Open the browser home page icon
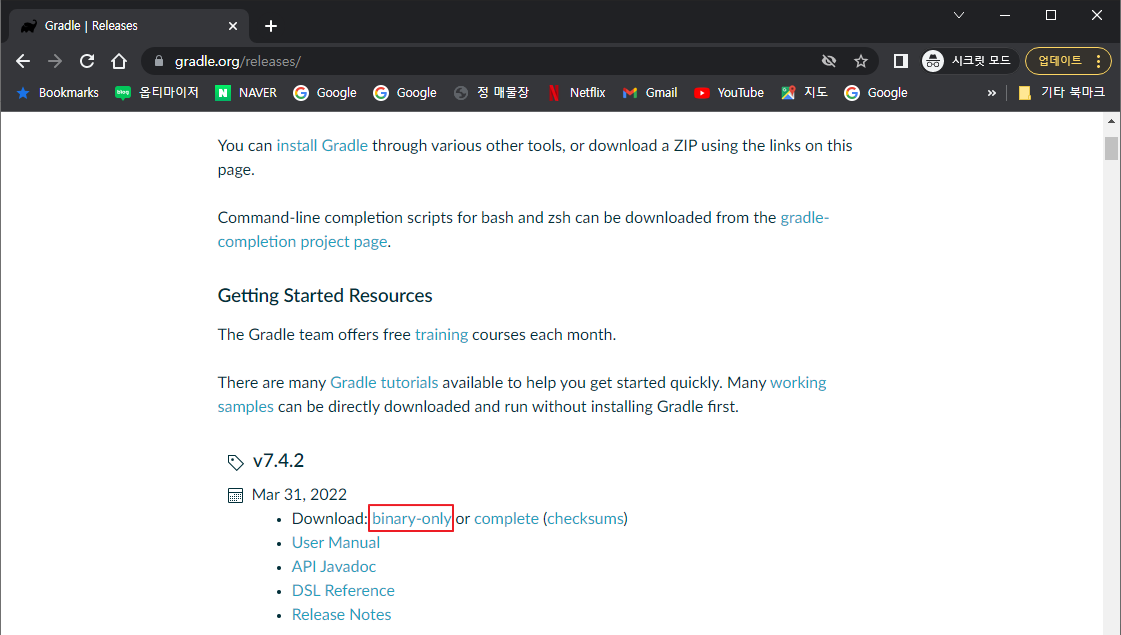 pyautogui.click(x=119, y=61)
